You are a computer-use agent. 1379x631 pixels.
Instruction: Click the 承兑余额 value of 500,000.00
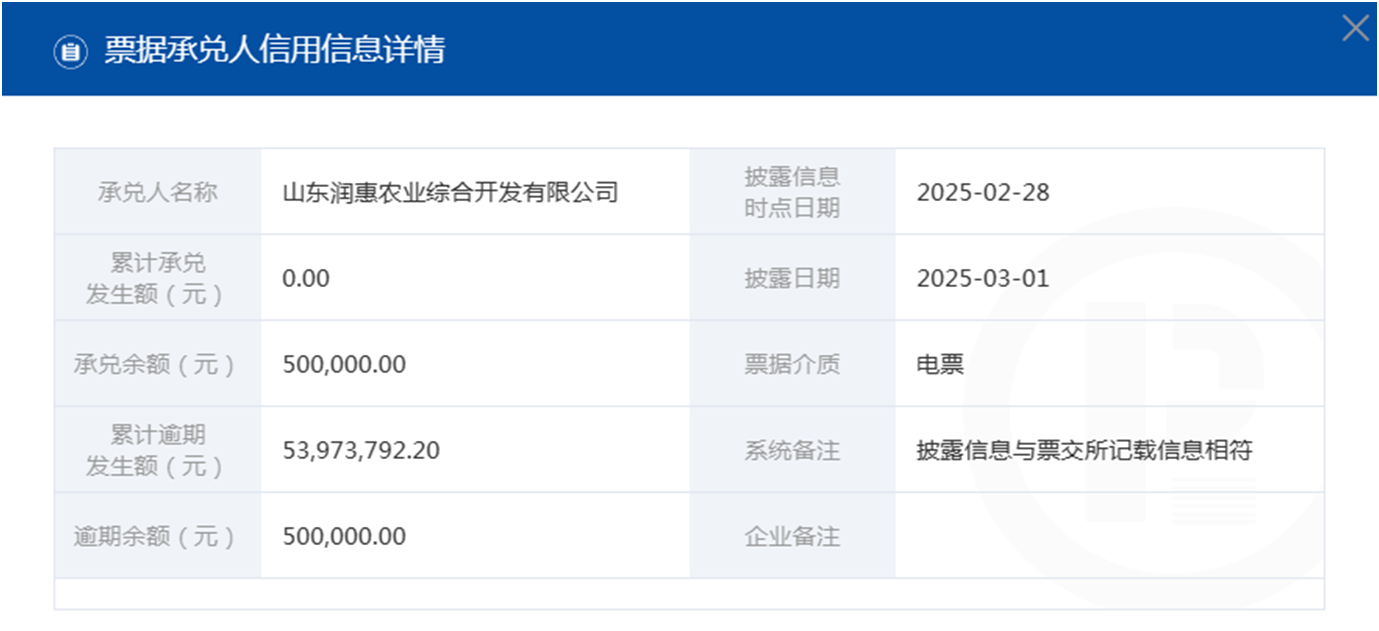345,364
